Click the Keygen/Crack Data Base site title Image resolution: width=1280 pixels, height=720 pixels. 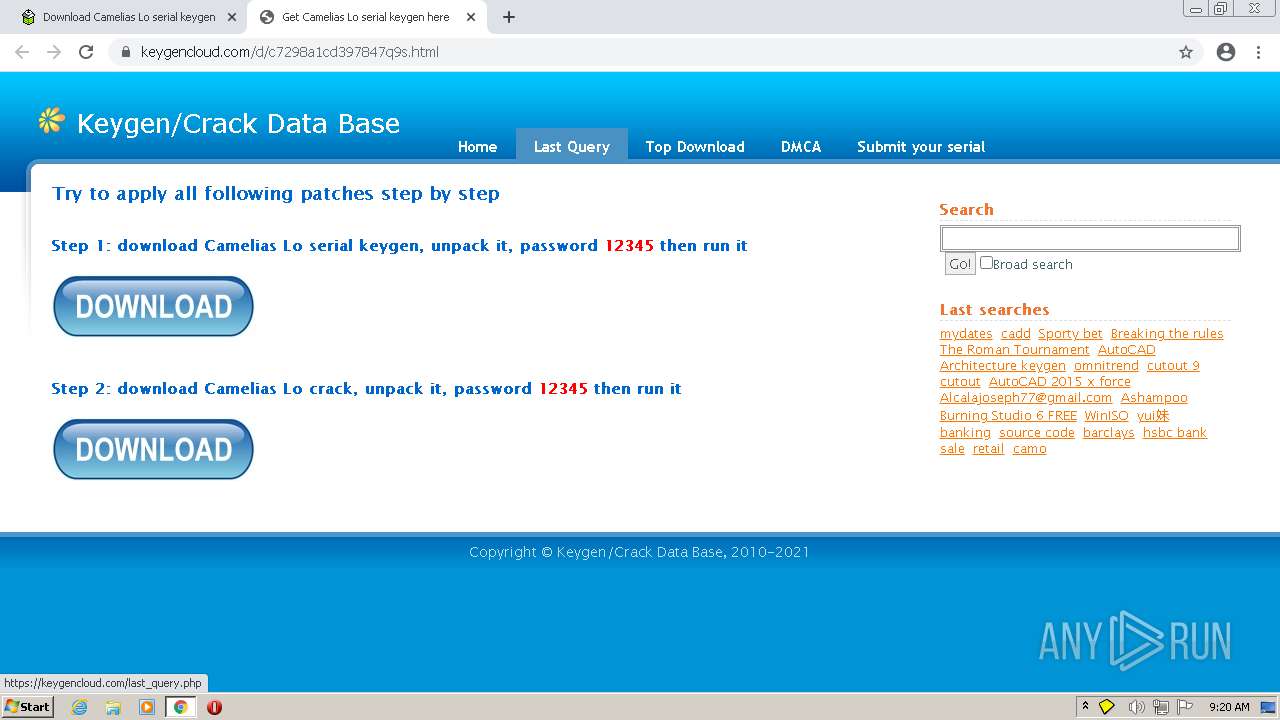click(x=238, y=123)
